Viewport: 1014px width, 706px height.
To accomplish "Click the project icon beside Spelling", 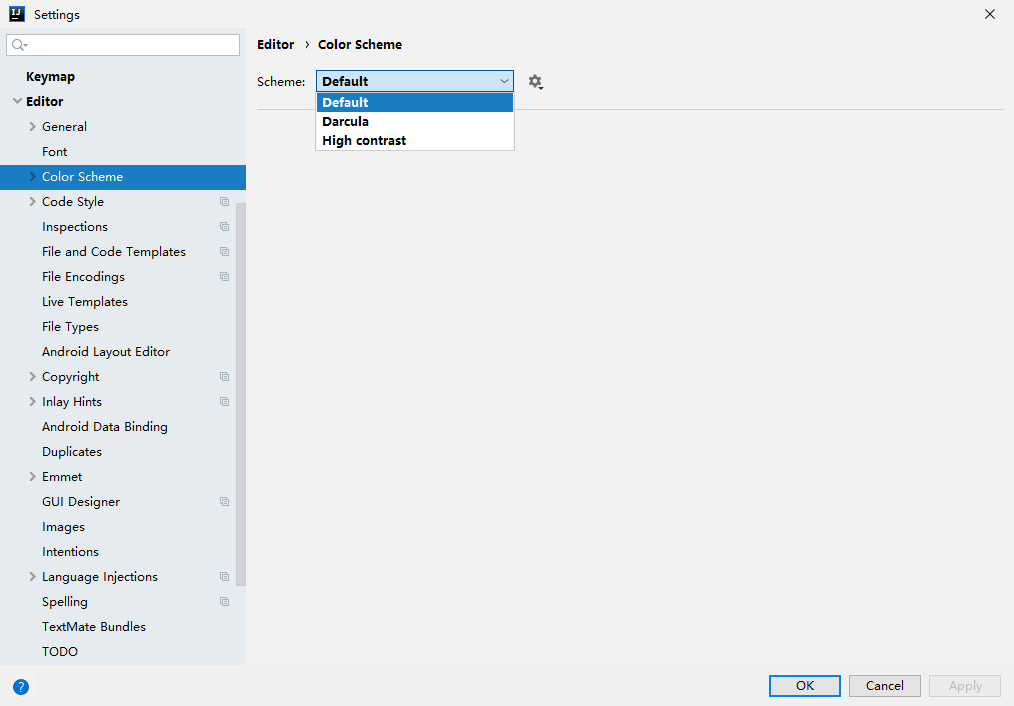I will [224, 602].
